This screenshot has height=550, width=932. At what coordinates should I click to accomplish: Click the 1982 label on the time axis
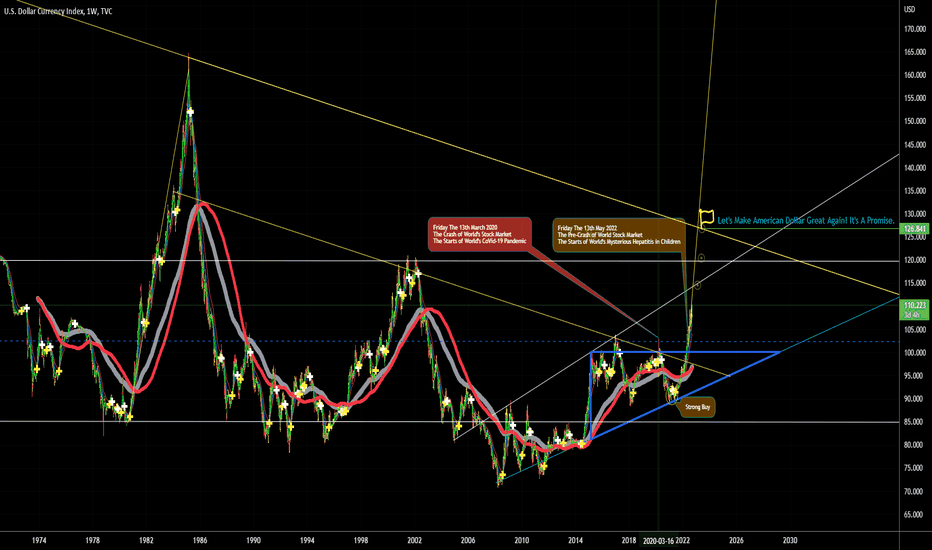point(146,540)
